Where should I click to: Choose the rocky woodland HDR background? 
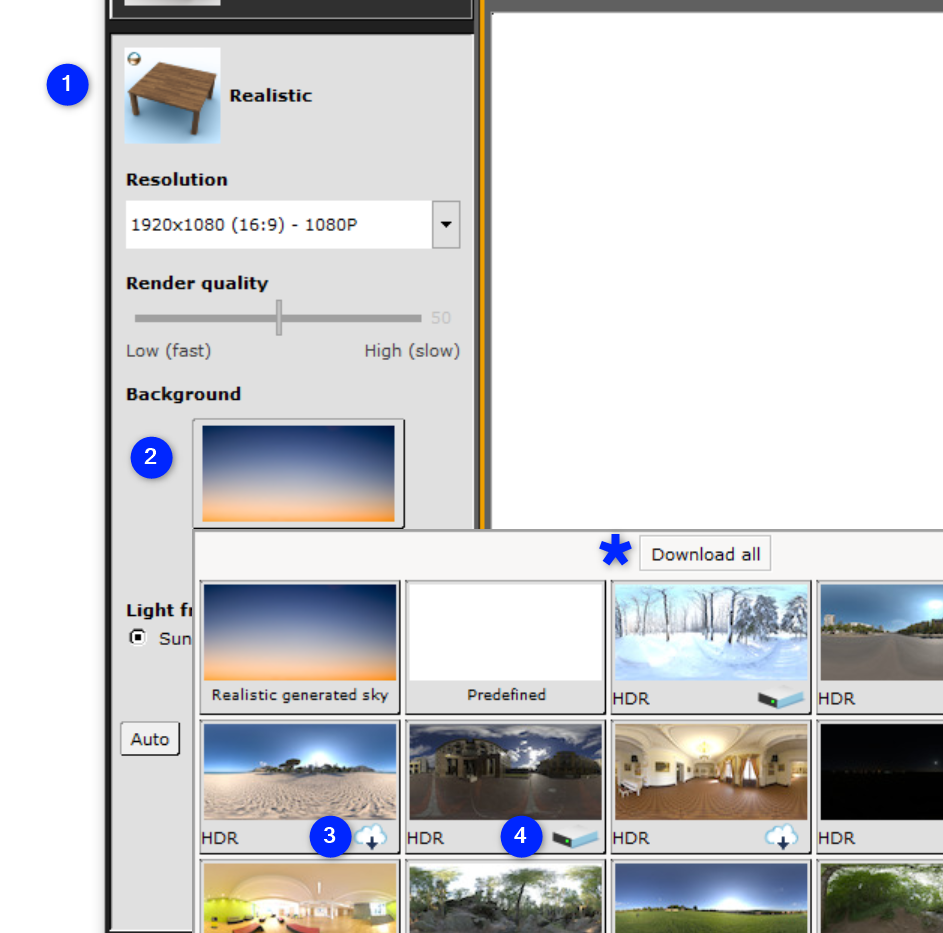pyautogui.click(x=505, y=898)
